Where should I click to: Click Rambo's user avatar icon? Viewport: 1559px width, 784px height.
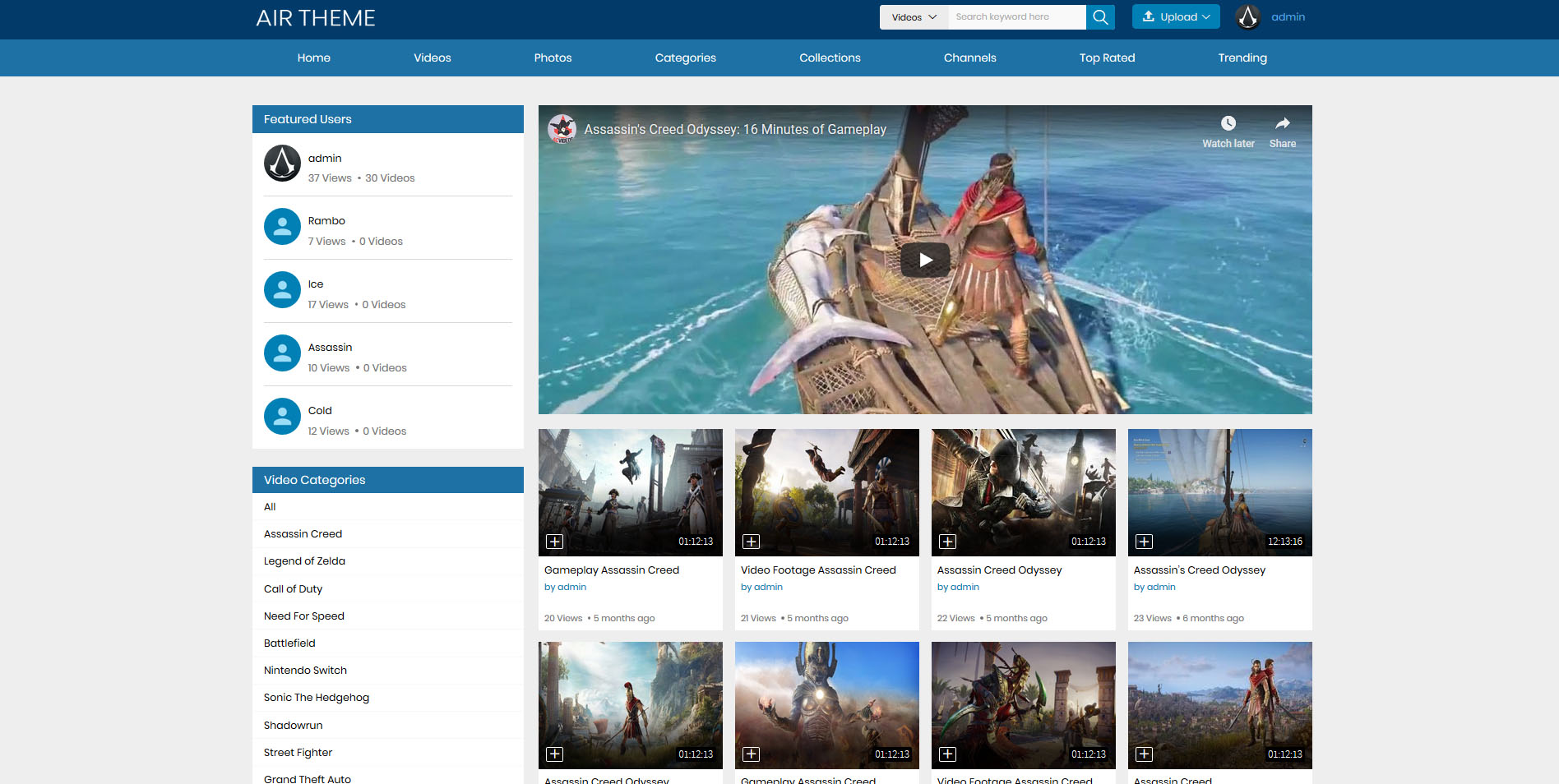[x=282, y=226]
